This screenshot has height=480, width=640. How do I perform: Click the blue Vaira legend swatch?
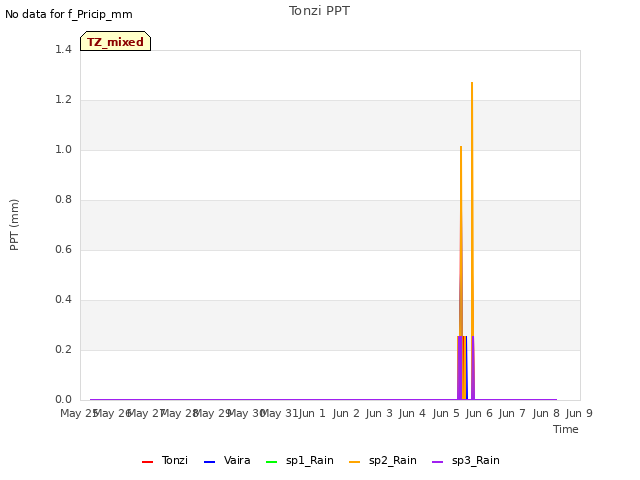coord(209,462)
